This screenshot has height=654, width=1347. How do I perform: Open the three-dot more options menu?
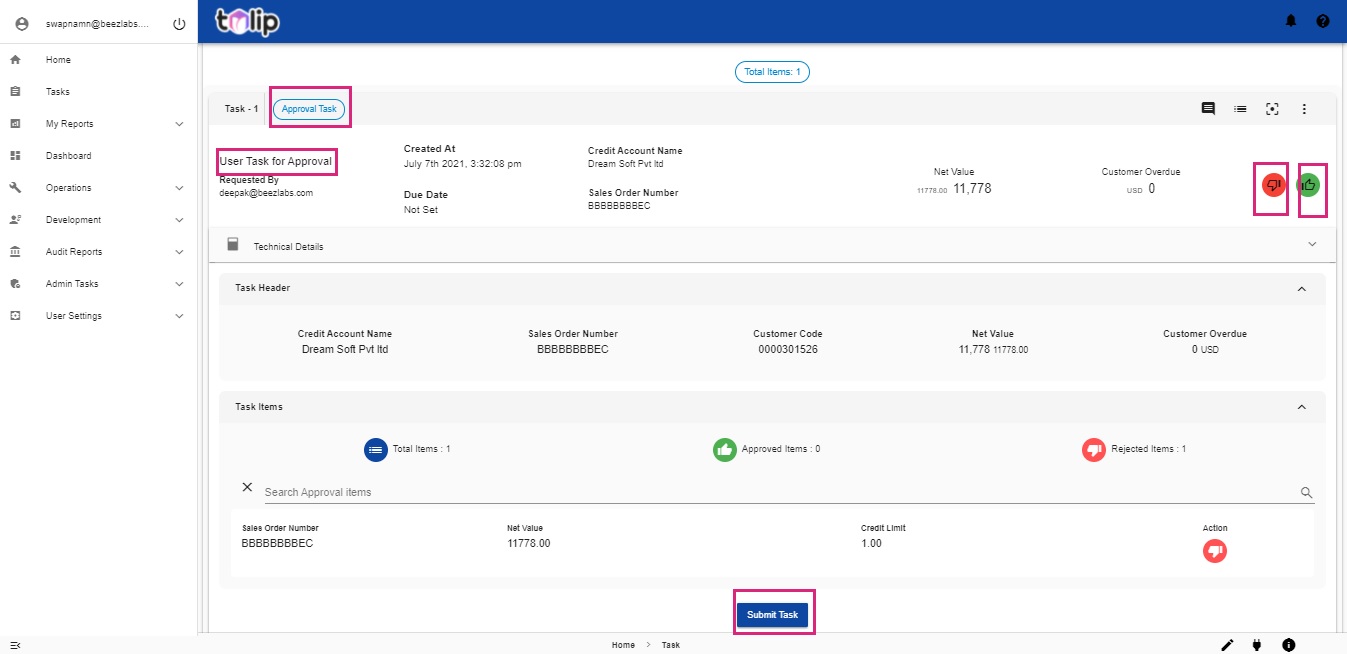click(1304, 109)
